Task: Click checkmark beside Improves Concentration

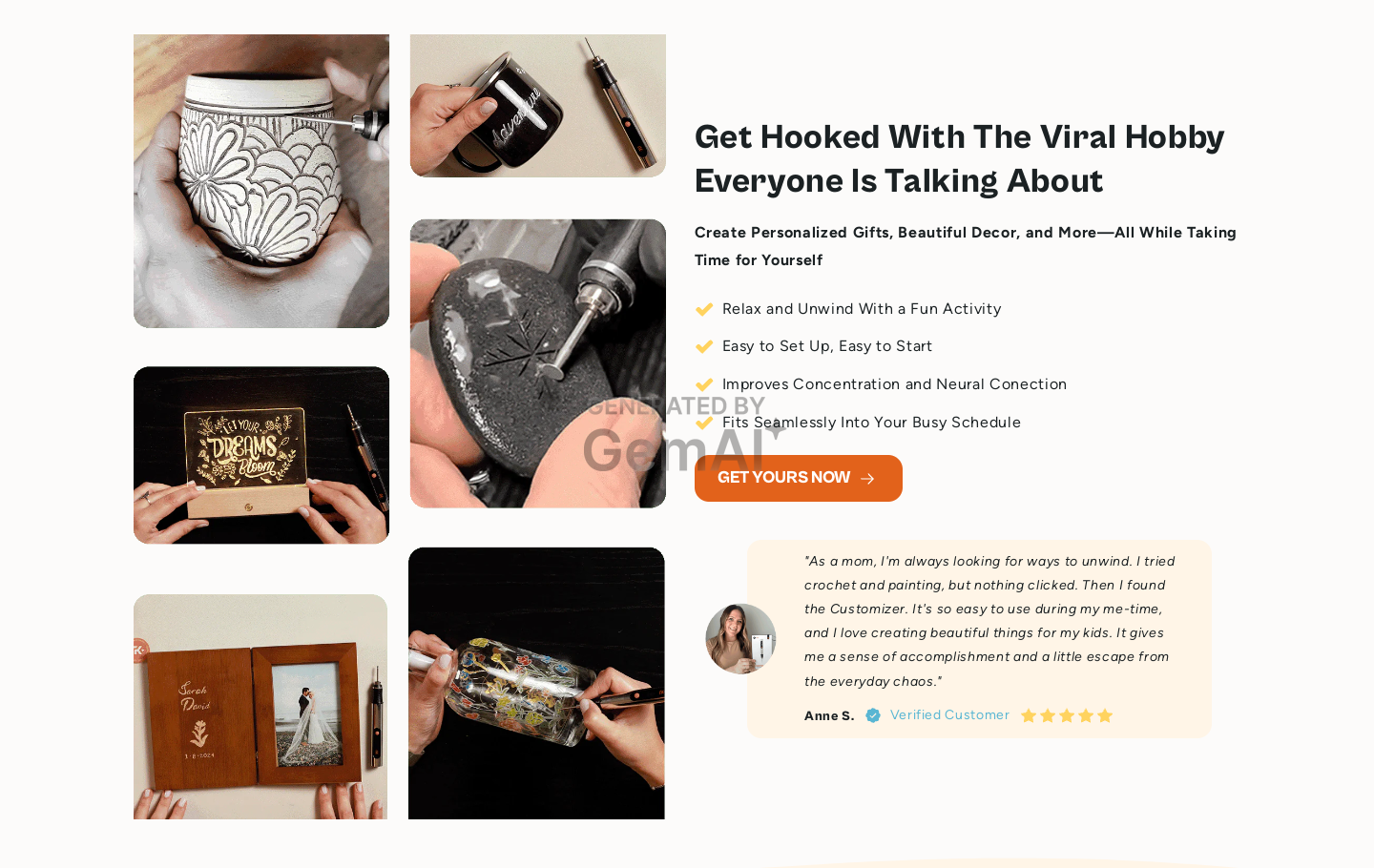Action: (704, 384)
